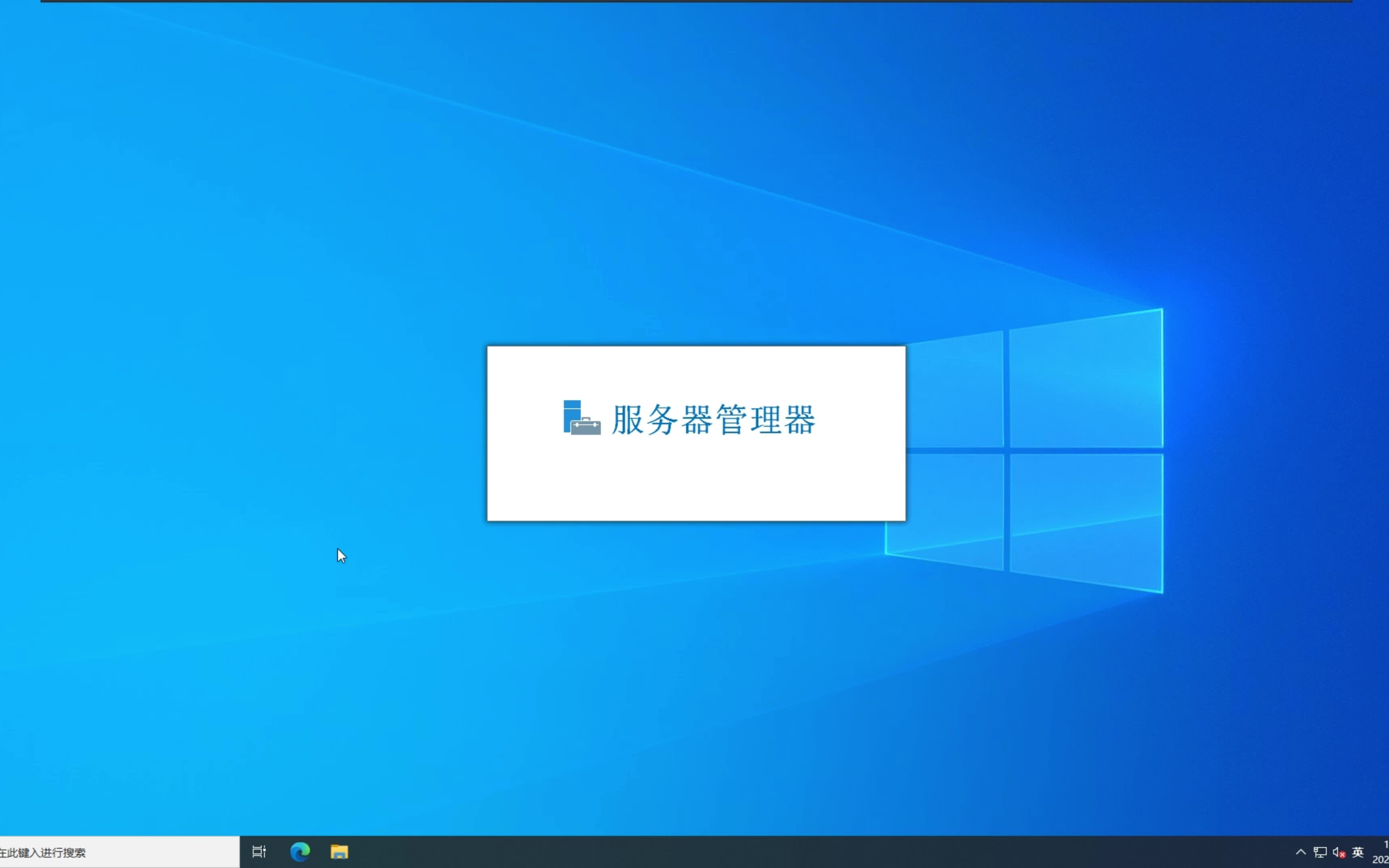
Task: Click the network status icon
Action: (x=1317, y=852)
